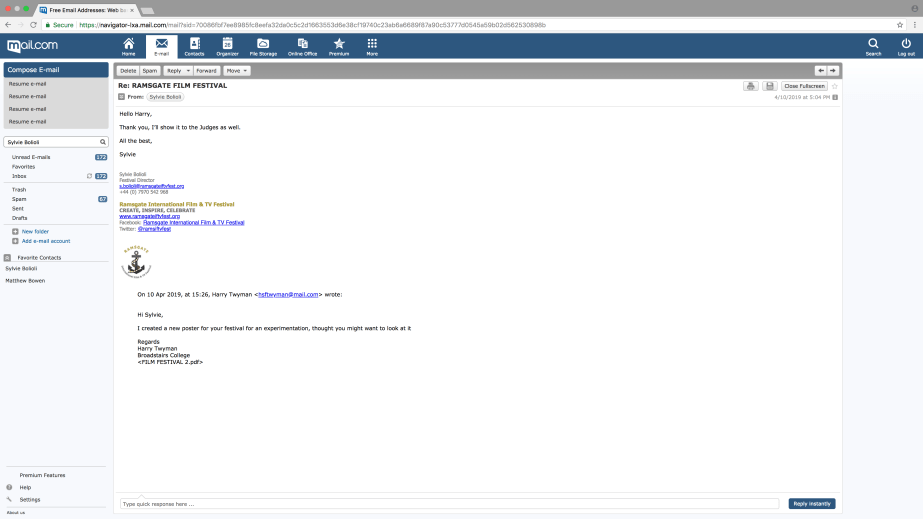Viewport: 923px width, 519px height.
Task: Refresh the Inbox with the reload icon
Action: pyautogui.click(x=89, y=176)
